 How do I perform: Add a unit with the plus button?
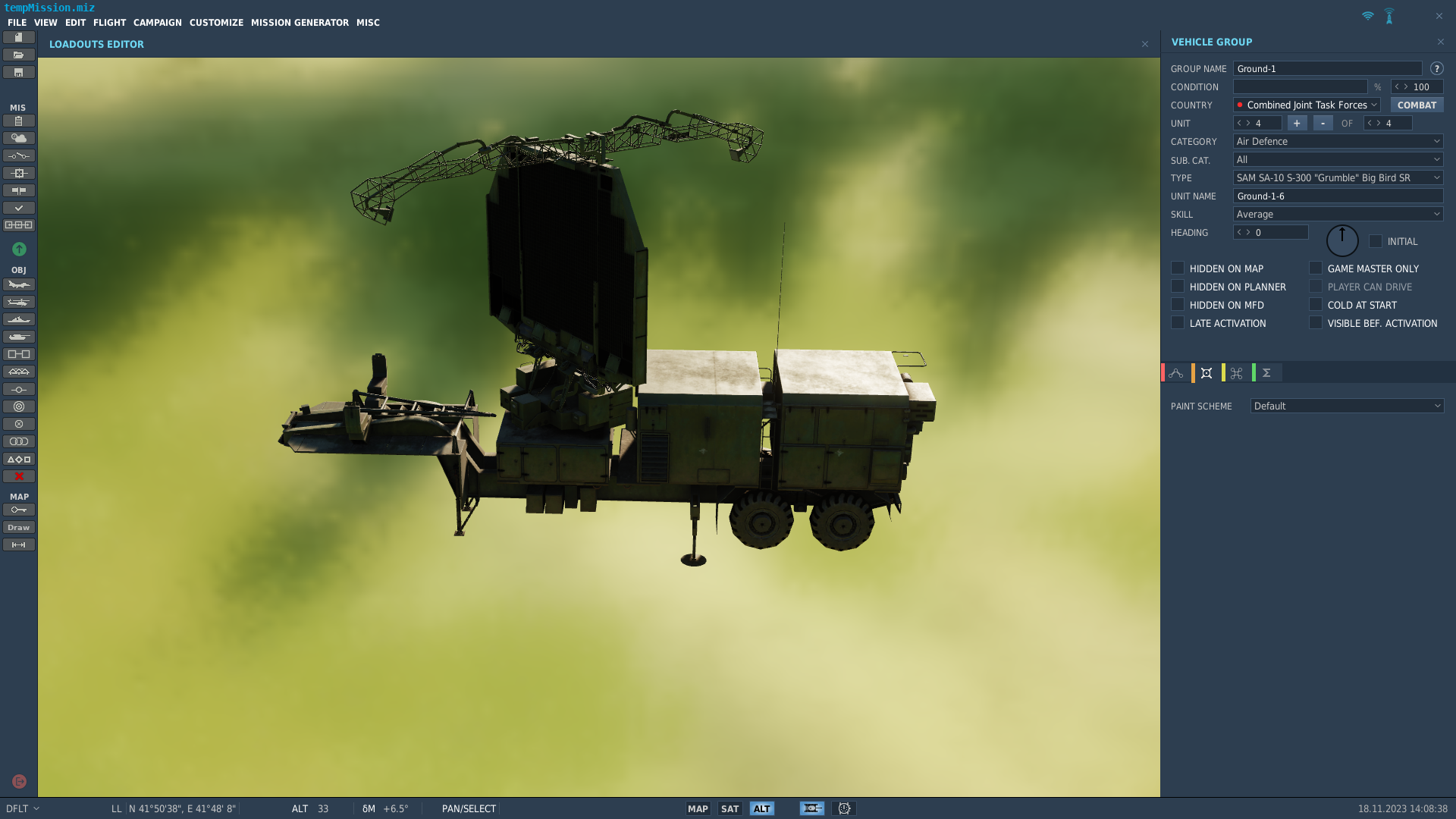pyautogui.click(x=1297, y=123)
